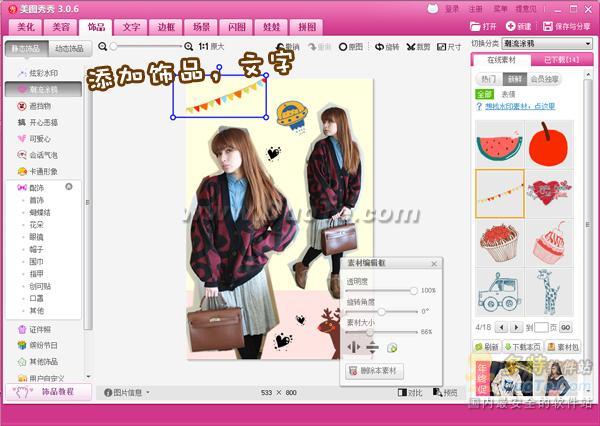The width and height of the screenshot is (600, 426).
Task: Select the 静态饰品 static stickers toggle
Action: click(27, 49)
